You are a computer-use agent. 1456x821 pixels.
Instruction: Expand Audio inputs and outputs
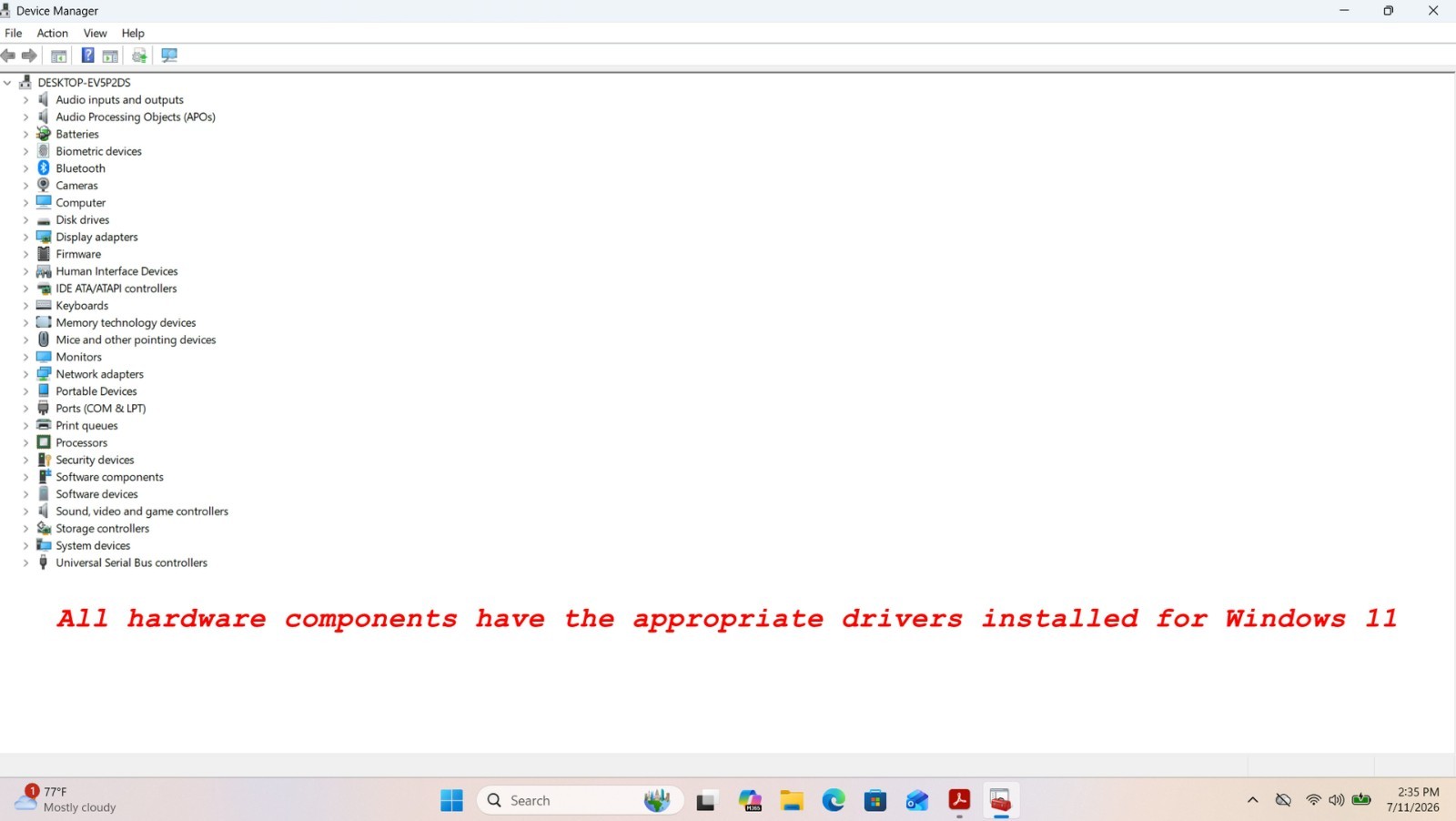tap(25, 100)
